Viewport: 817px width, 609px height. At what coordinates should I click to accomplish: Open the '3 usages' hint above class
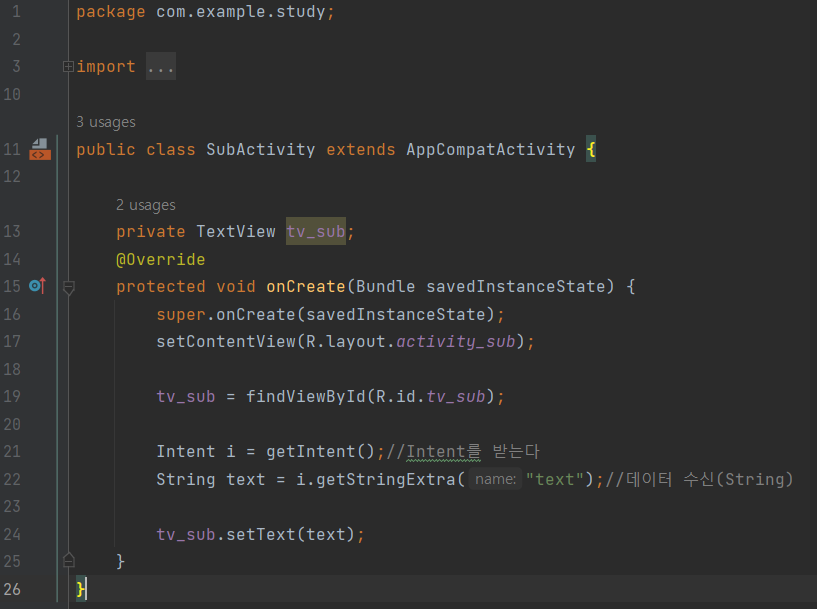point(106,122)
